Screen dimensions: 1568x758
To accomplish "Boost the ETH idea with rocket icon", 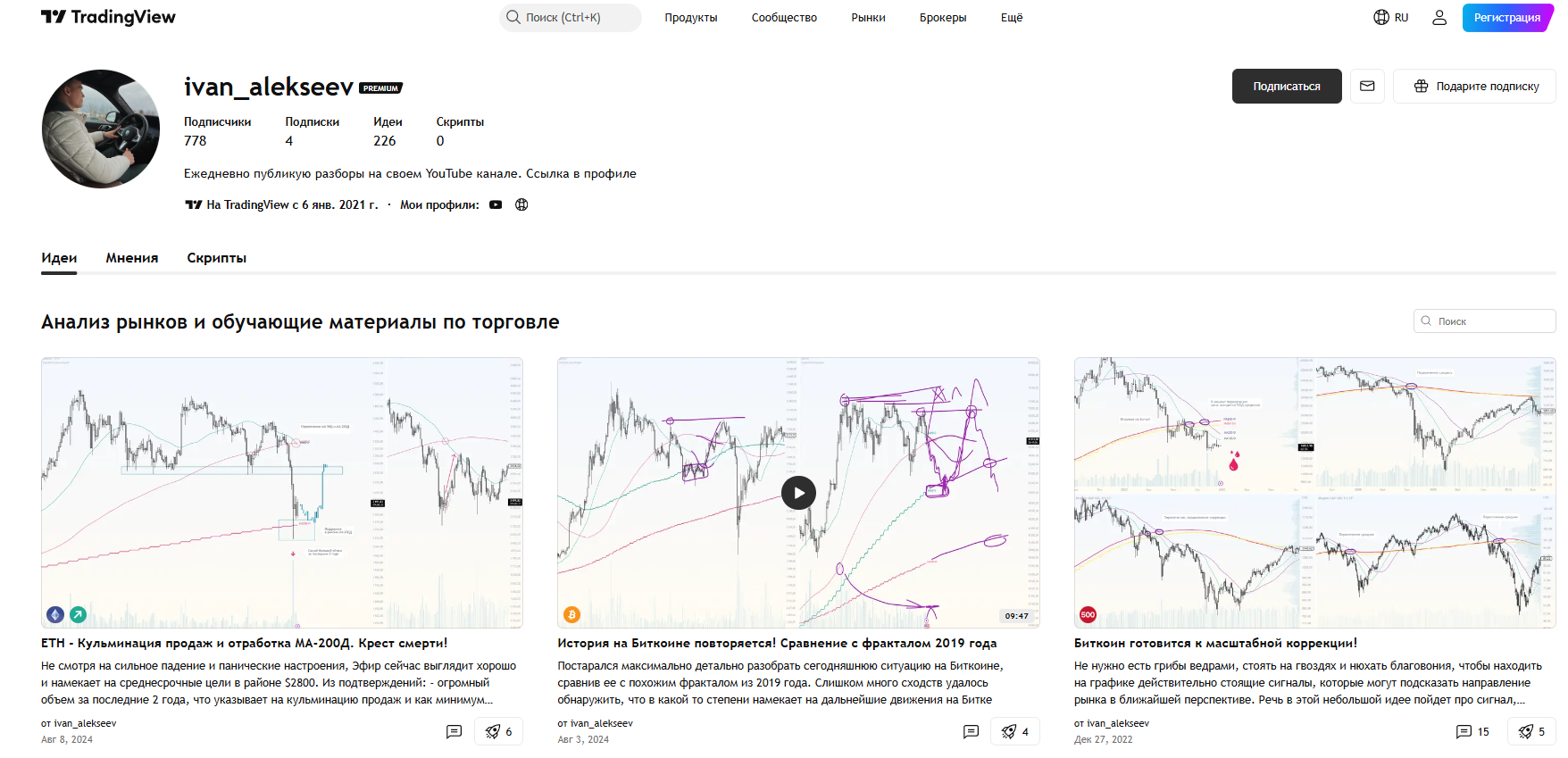I will point(498,731).
